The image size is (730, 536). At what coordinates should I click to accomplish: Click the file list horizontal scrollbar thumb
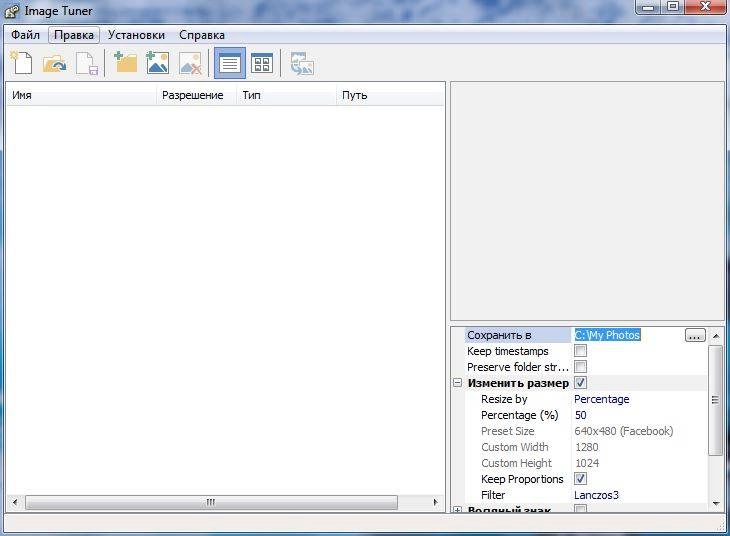(211, 502)
